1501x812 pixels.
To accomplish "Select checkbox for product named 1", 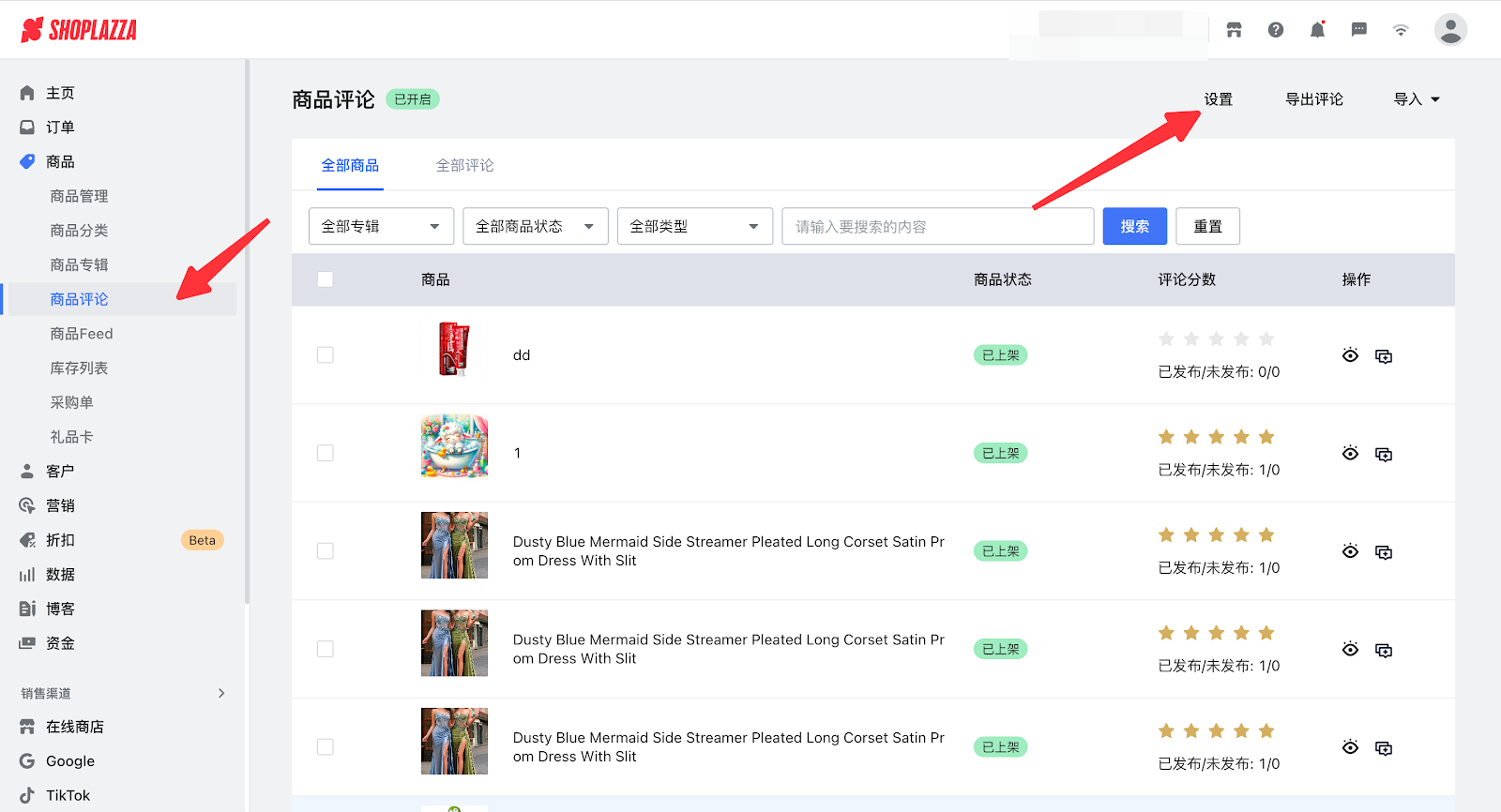I will point(326,453).
